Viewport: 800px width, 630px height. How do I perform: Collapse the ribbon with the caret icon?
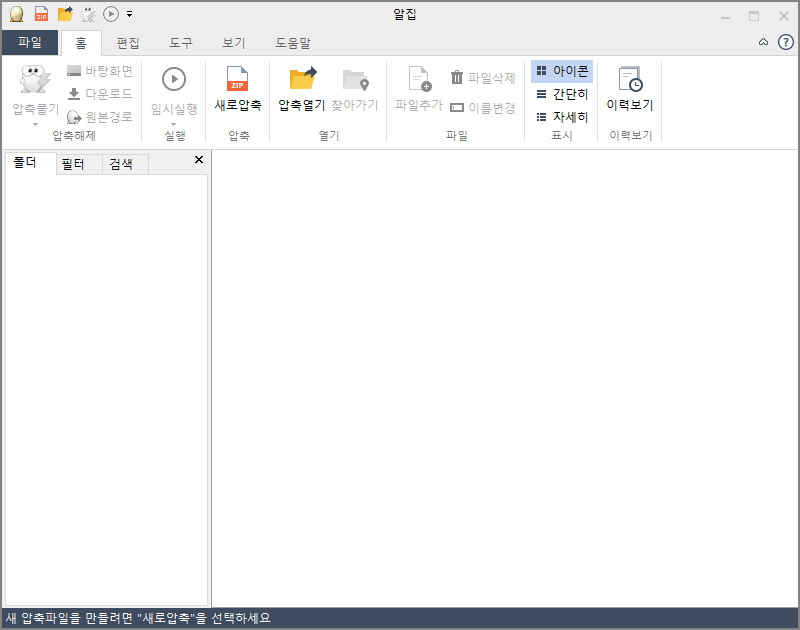pyautogui.click(x=763, y=42)
